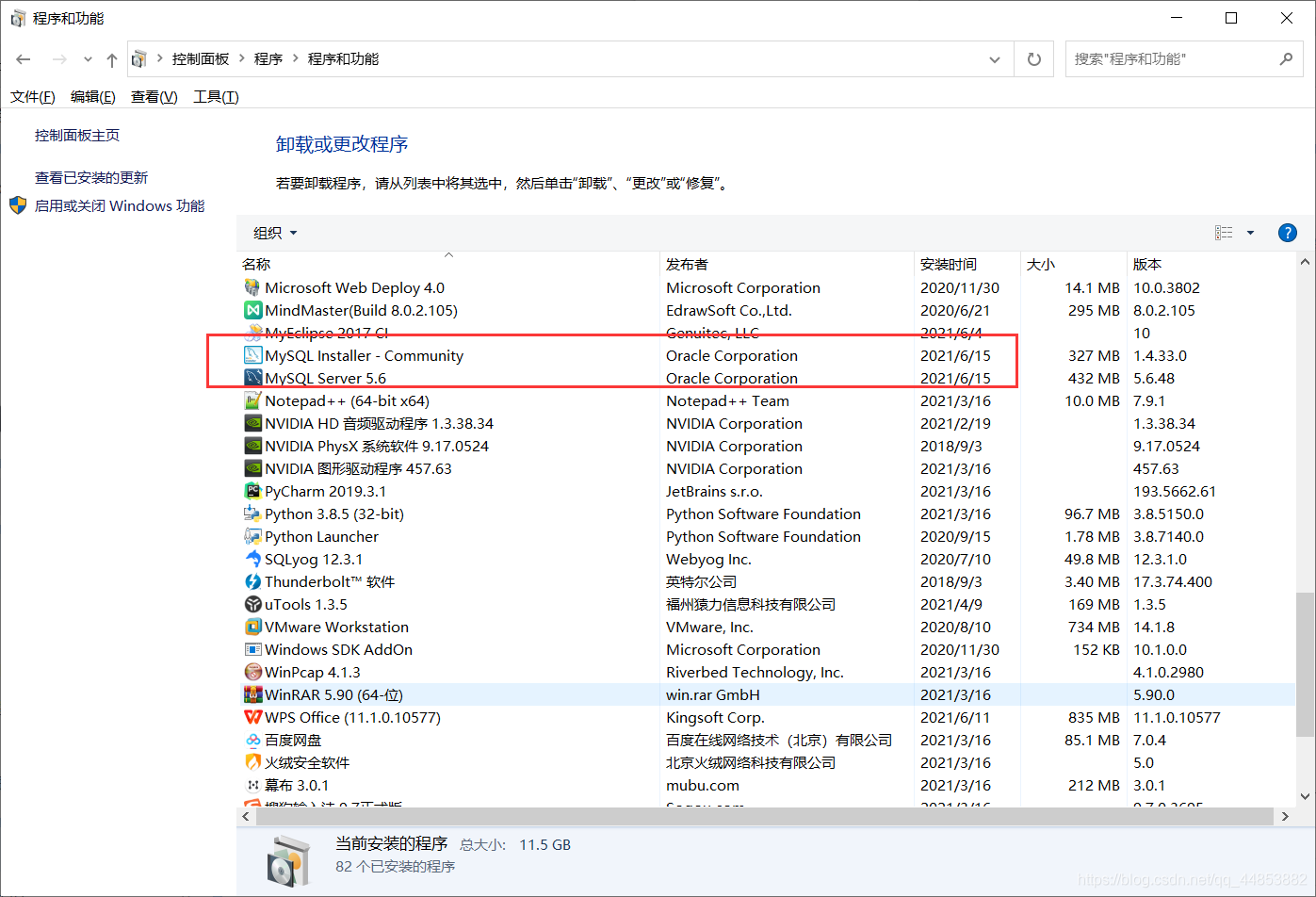Viewport: 1316px width, 897px height.
Task: Click the 幕布 3.0.1 icon
Action: click(x=252, y=785)
